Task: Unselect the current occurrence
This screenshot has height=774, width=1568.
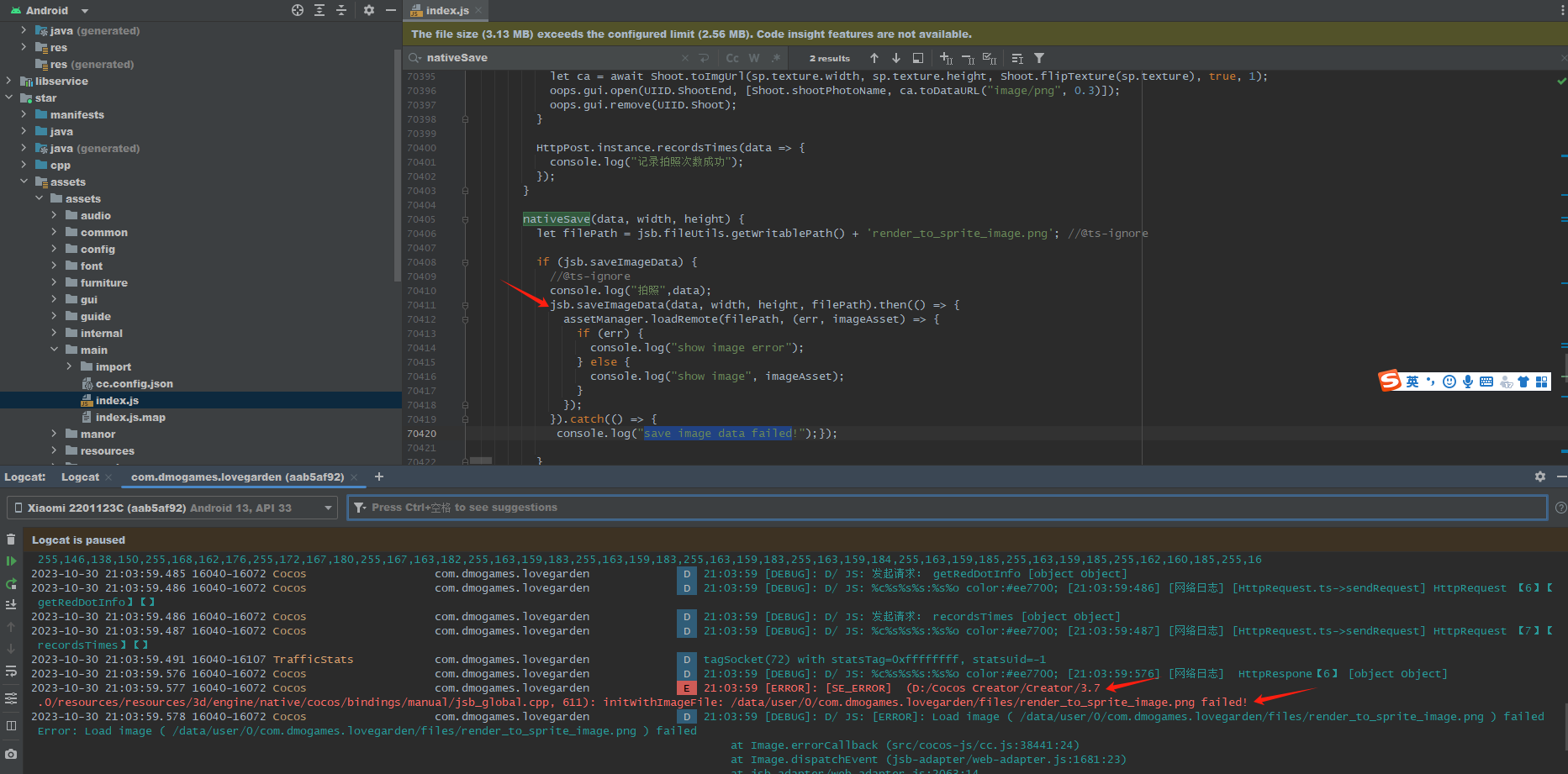Action: tap(968, 58)
